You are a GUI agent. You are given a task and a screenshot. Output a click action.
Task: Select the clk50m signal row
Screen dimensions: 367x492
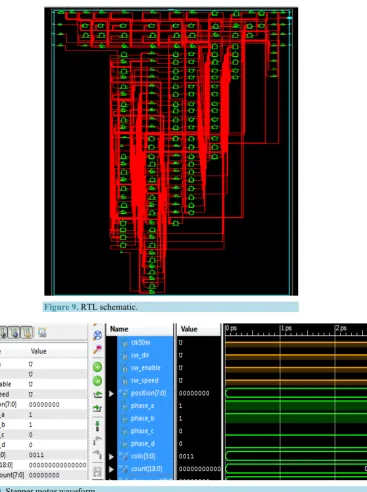click(145, 343)
